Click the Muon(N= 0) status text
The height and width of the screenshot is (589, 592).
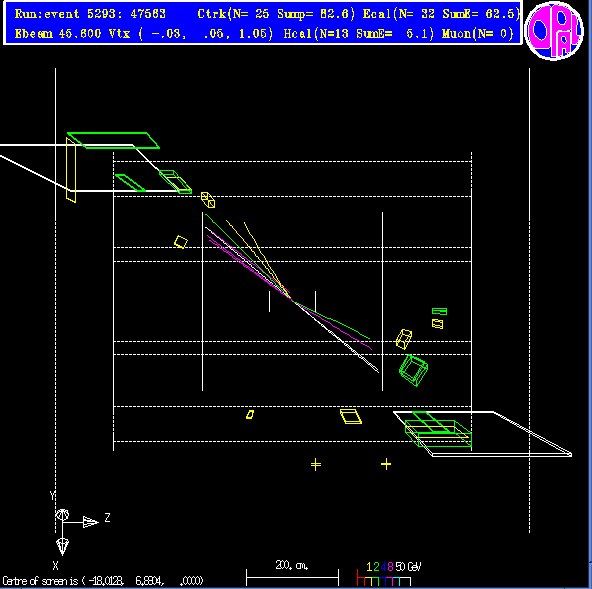[x=478, y=34]
